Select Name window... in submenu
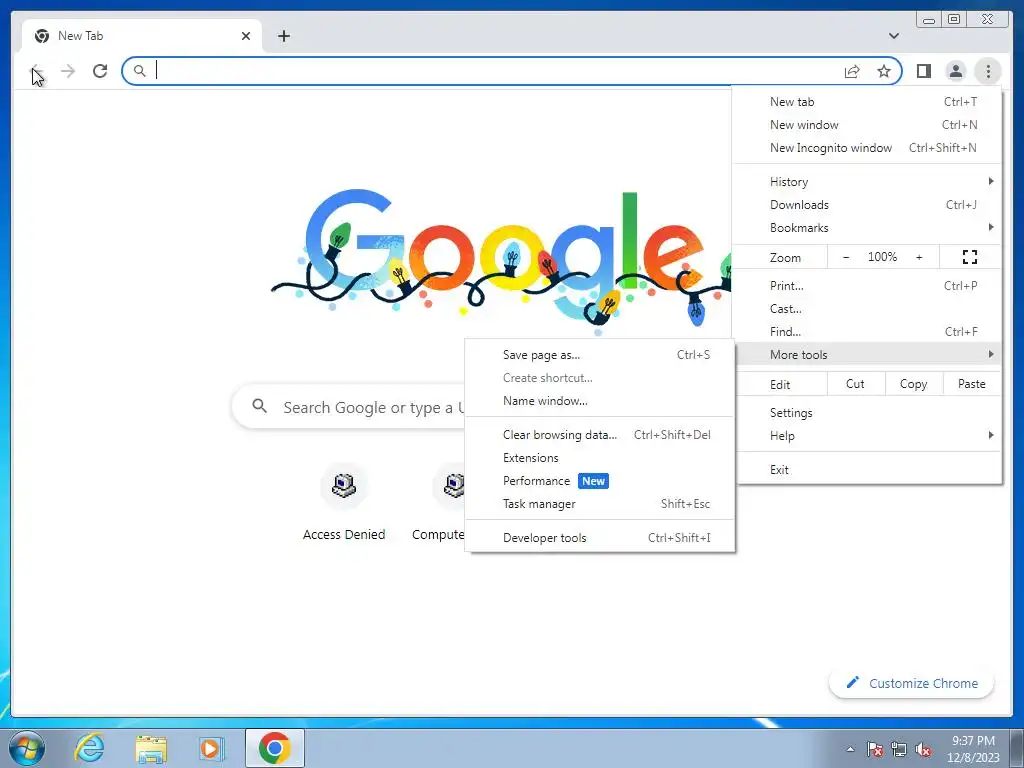The image size is (1024, 768). point(600,401)
